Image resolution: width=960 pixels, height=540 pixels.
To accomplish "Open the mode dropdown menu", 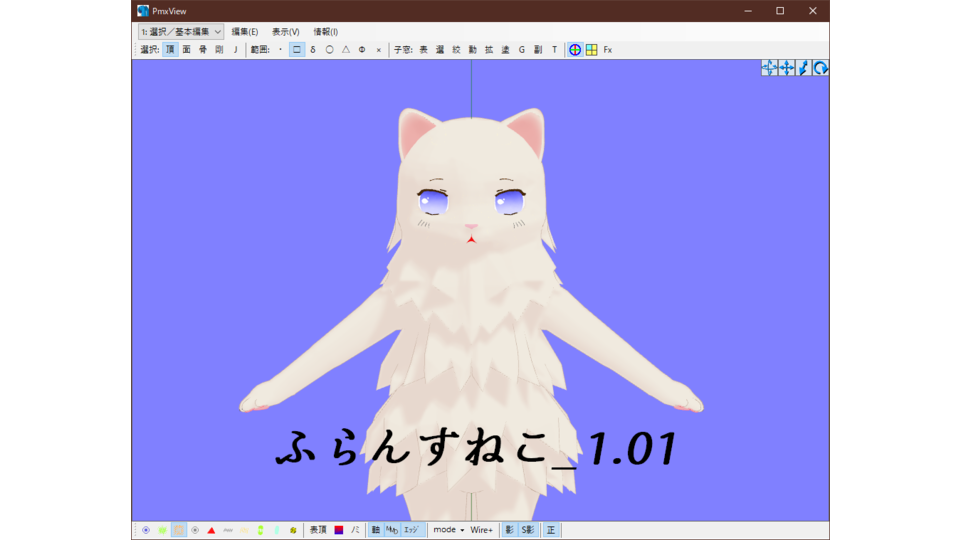I will pyautogui.click(x=448, y=530).
